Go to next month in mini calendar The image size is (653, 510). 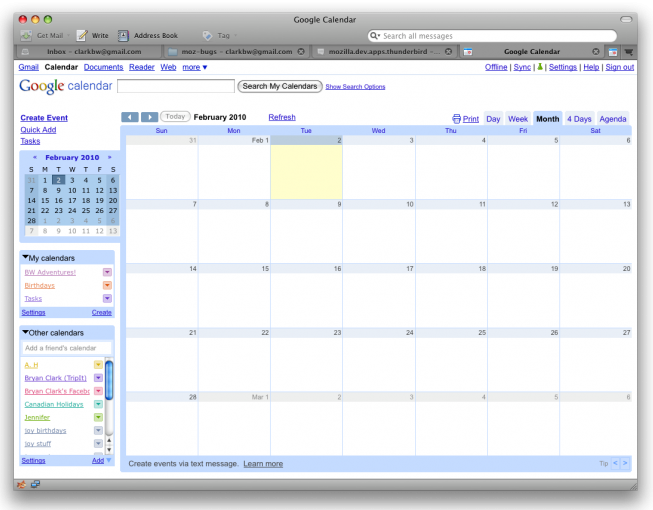coord(110,157)
